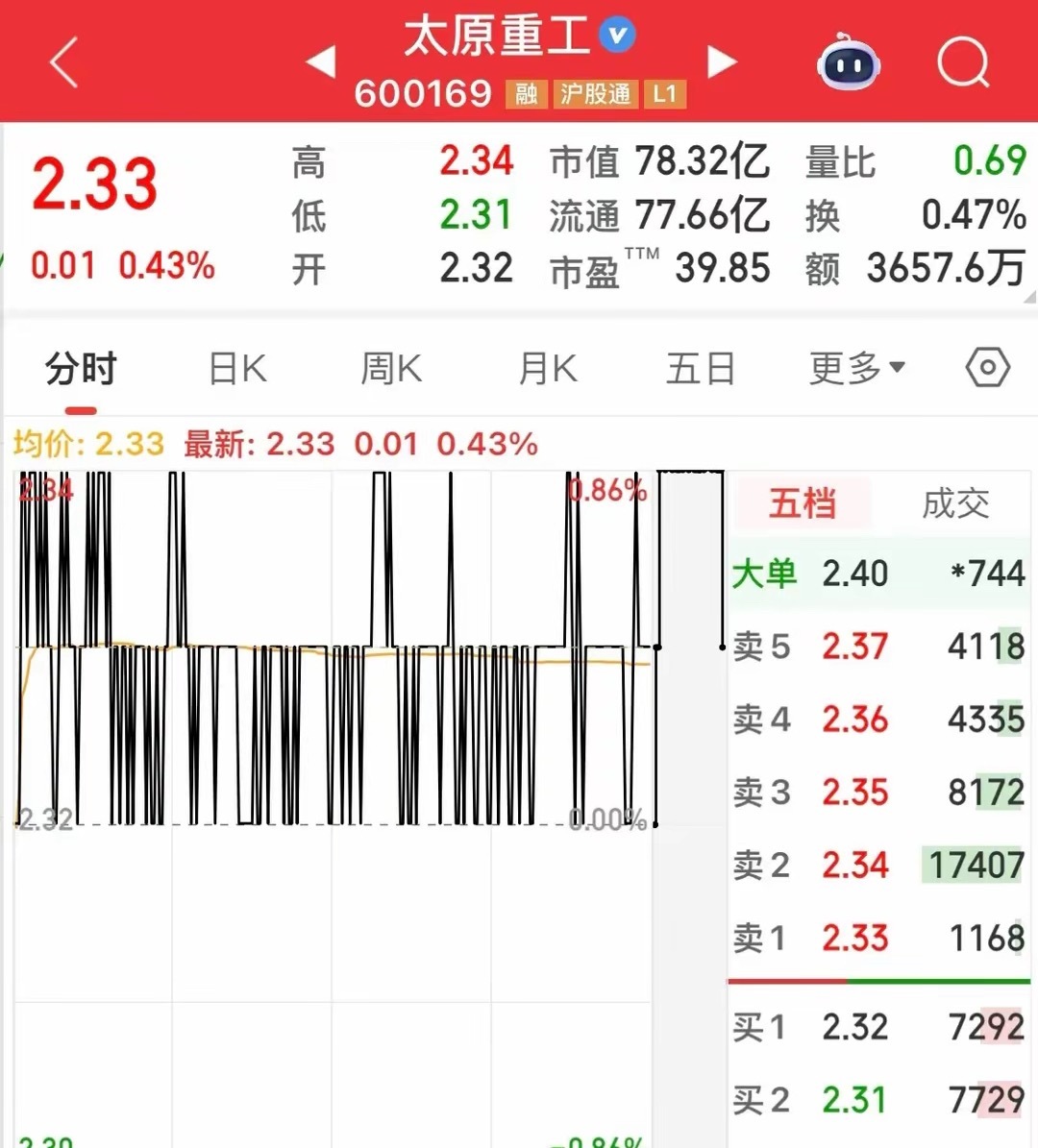This screenshot has height=1148, width=1038.
Task: Tap the low price 2.31
Action: (475, 214)
